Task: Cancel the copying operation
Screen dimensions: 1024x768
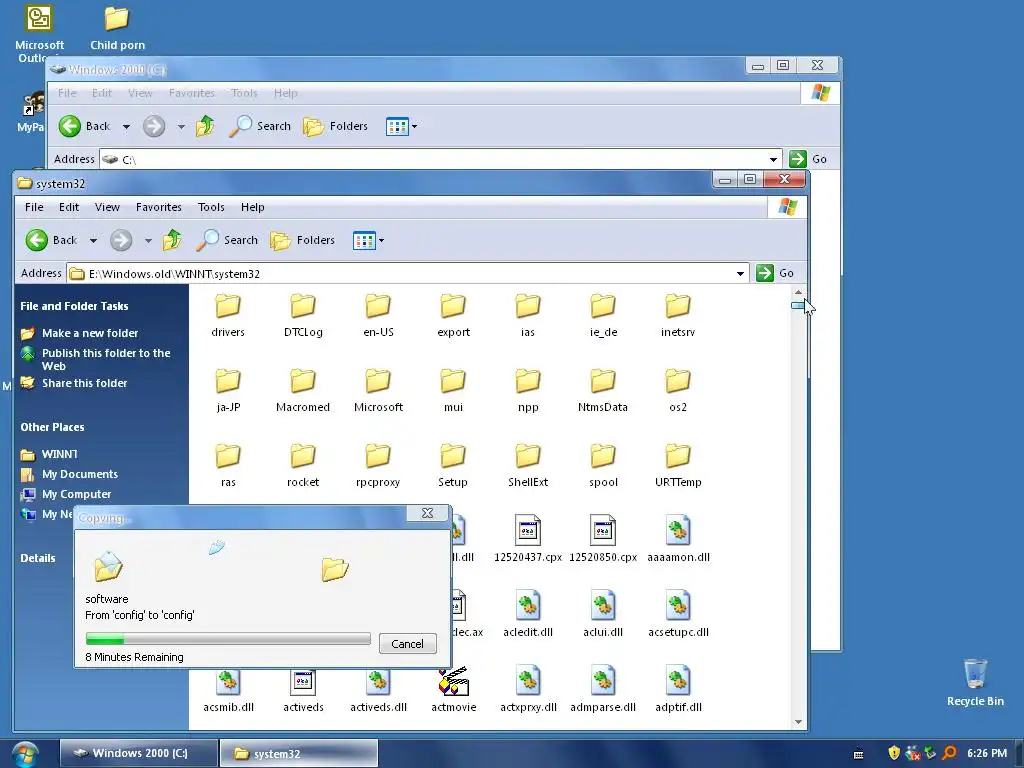Action: pos(408,644)
